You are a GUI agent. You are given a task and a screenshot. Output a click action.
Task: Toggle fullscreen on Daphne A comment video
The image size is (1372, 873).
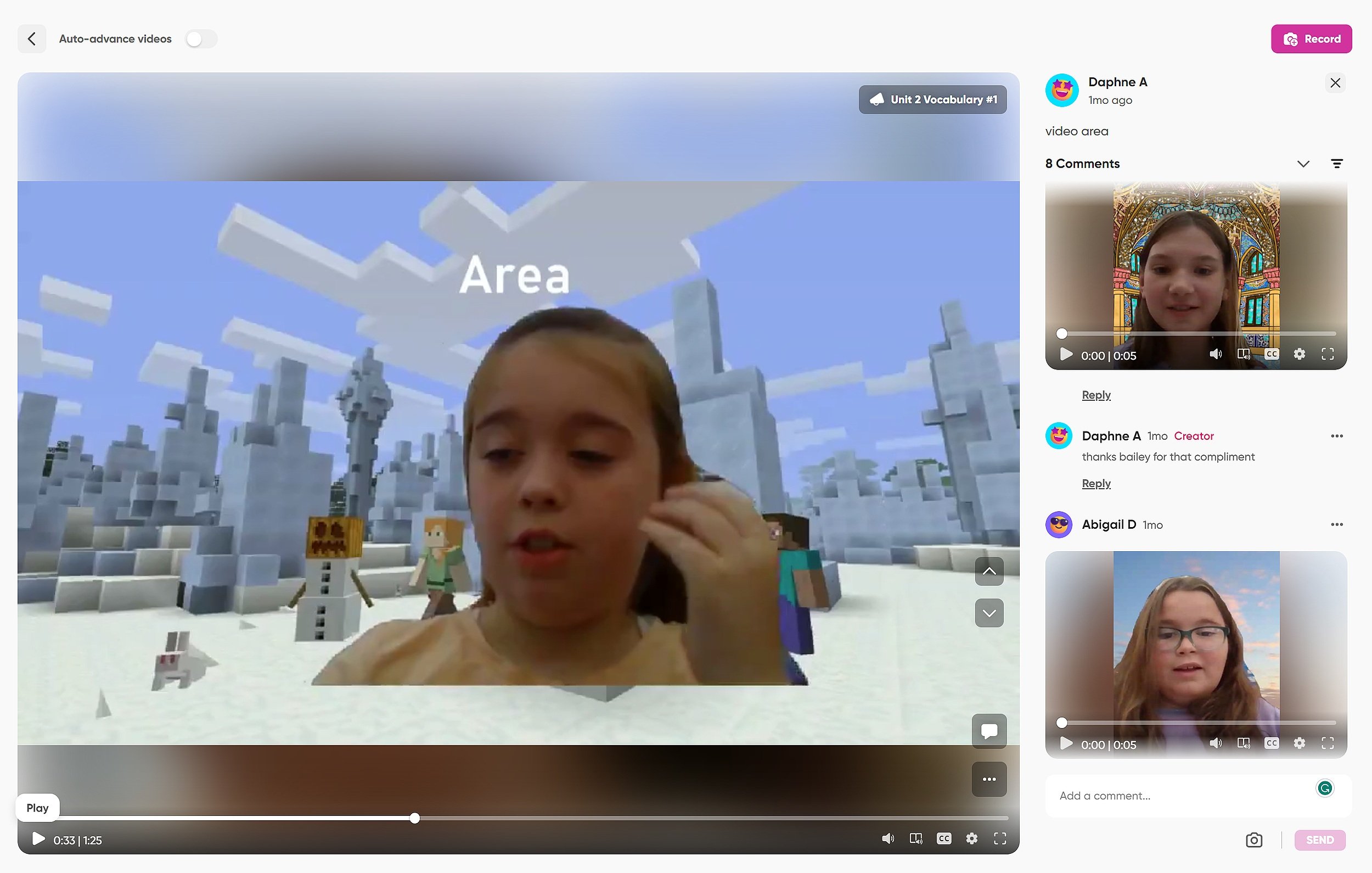tap(1327, 354)
